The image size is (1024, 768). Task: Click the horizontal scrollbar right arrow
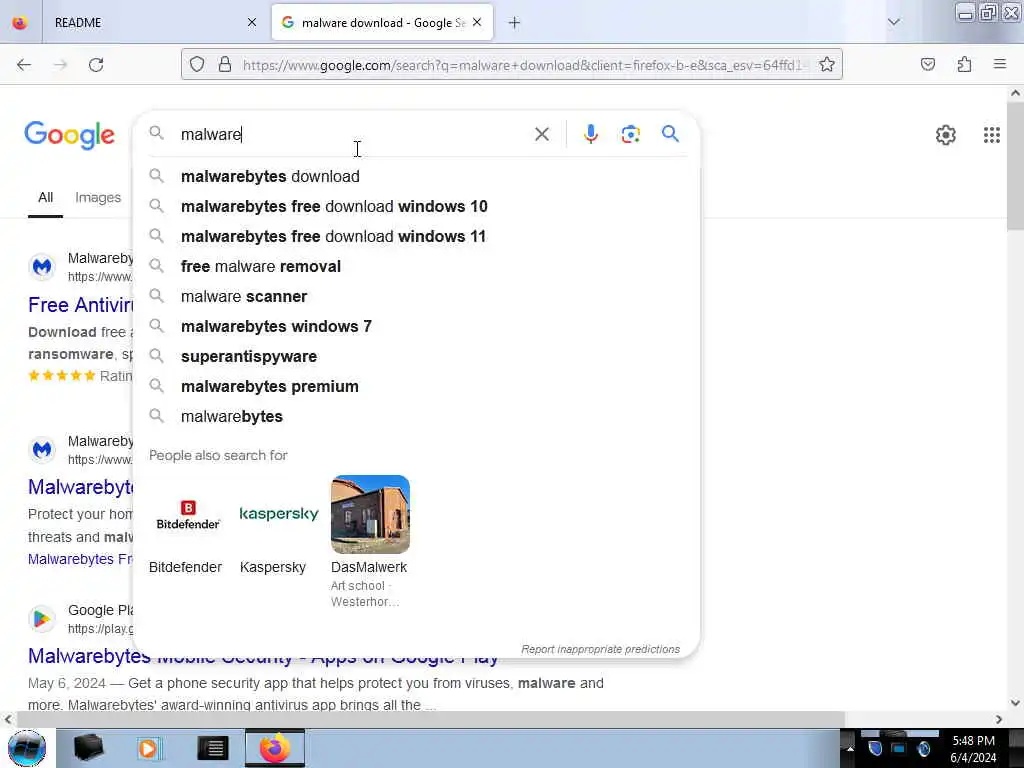tap(999, 719)
